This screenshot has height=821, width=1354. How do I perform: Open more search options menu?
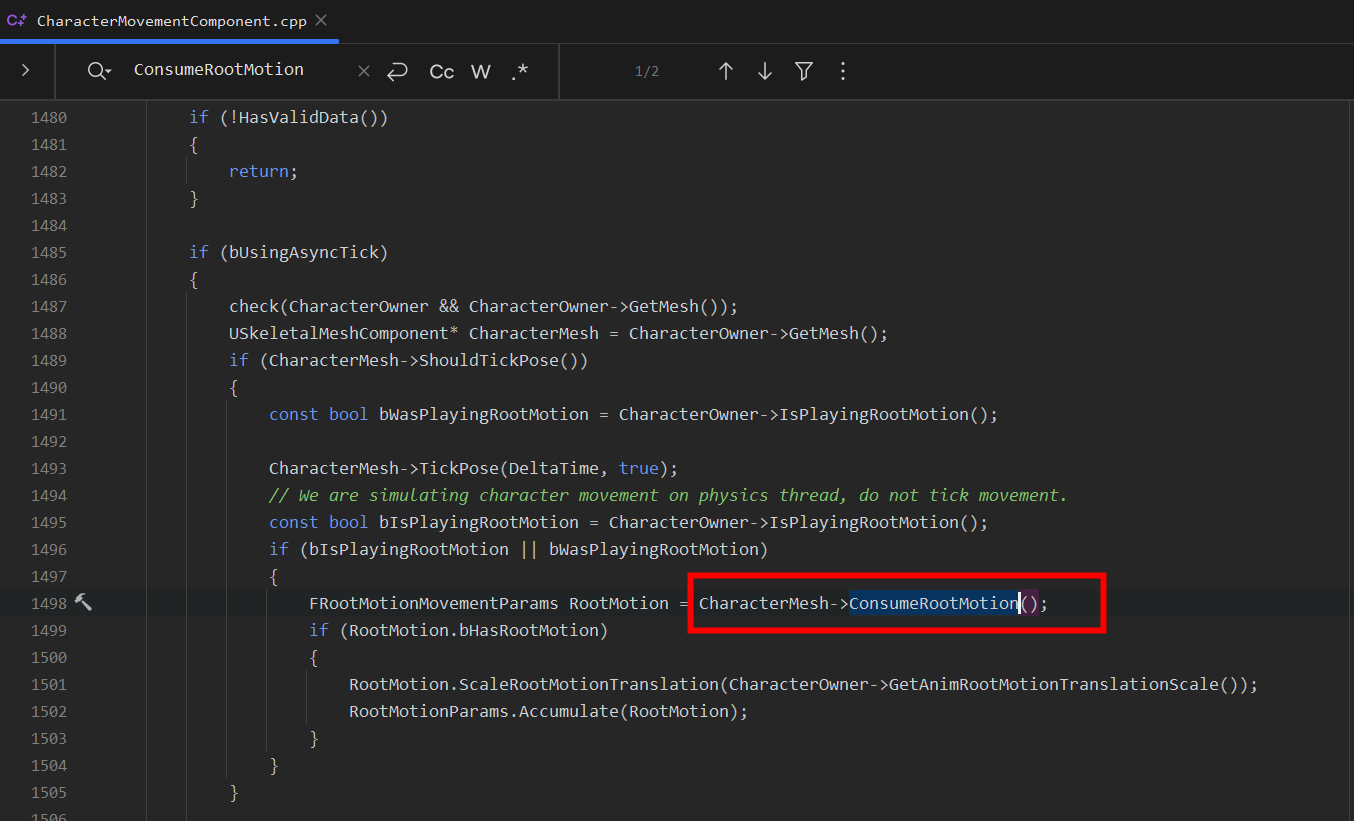[843, 71]
